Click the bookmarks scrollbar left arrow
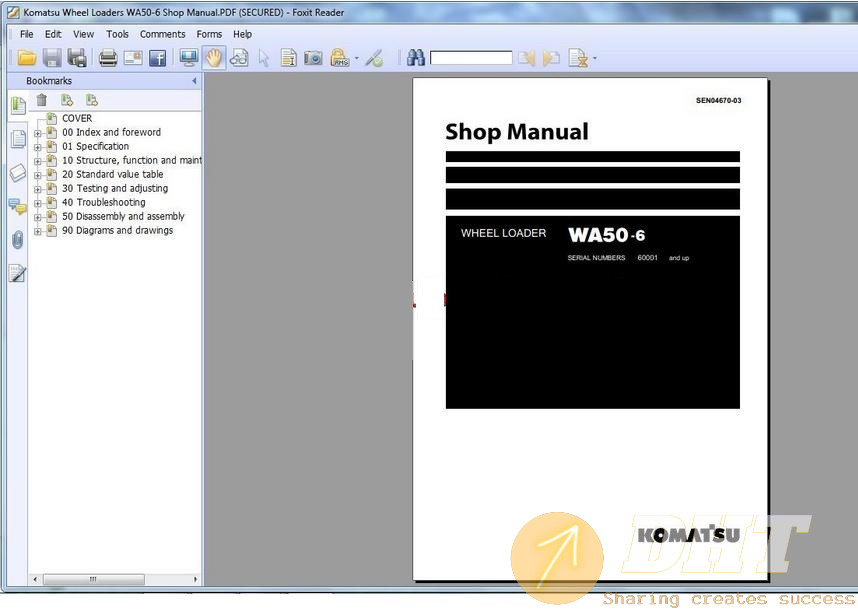This screenshot has width=858, height=611. pos(36,579)
